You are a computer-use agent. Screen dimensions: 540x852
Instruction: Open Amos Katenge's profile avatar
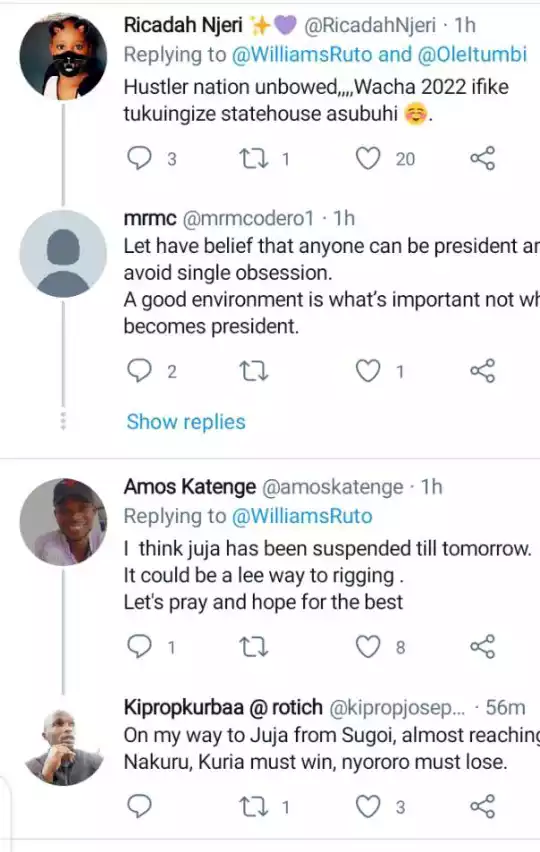coord(63,522)
